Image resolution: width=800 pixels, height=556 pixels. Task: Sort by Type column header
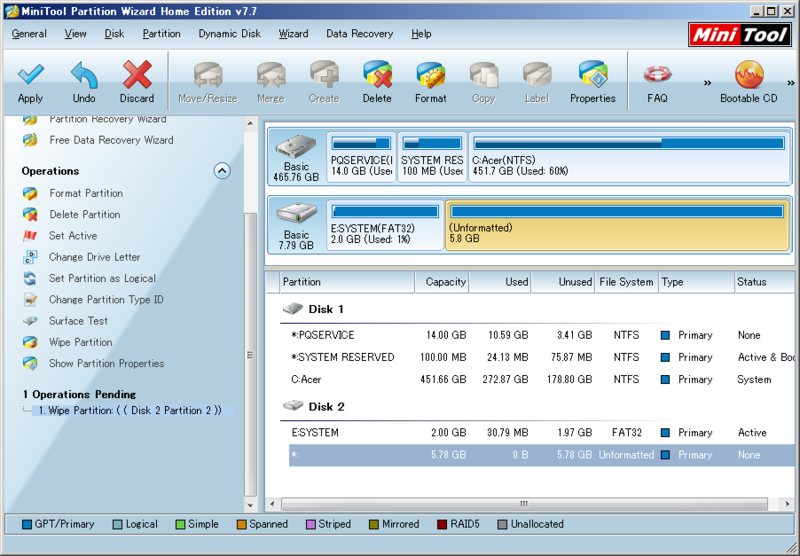(696, 282)
